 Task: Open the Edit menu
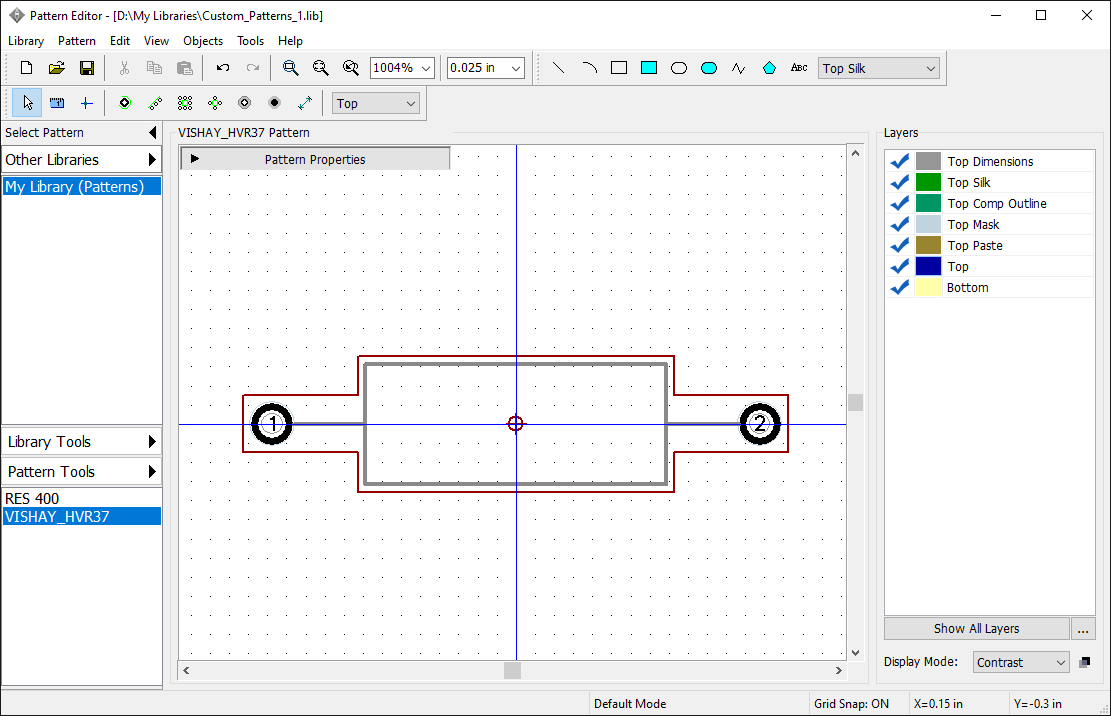[x=120, y=41]
